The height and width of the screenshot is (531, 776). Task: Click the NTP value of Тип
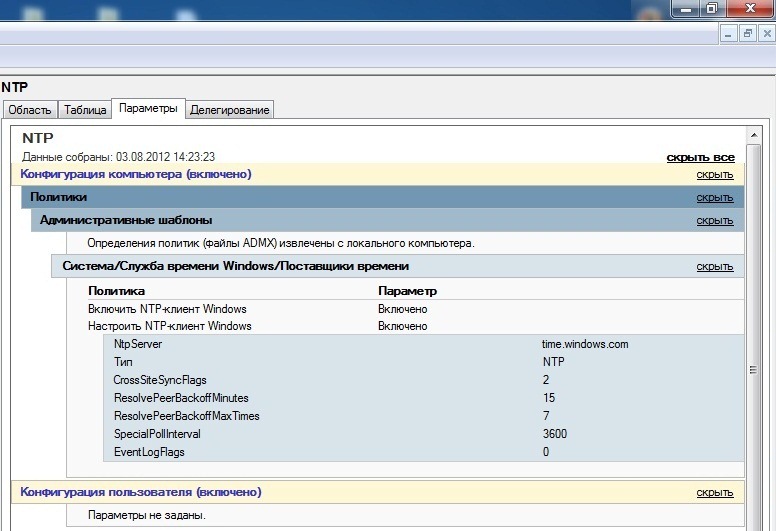point(553,362)
